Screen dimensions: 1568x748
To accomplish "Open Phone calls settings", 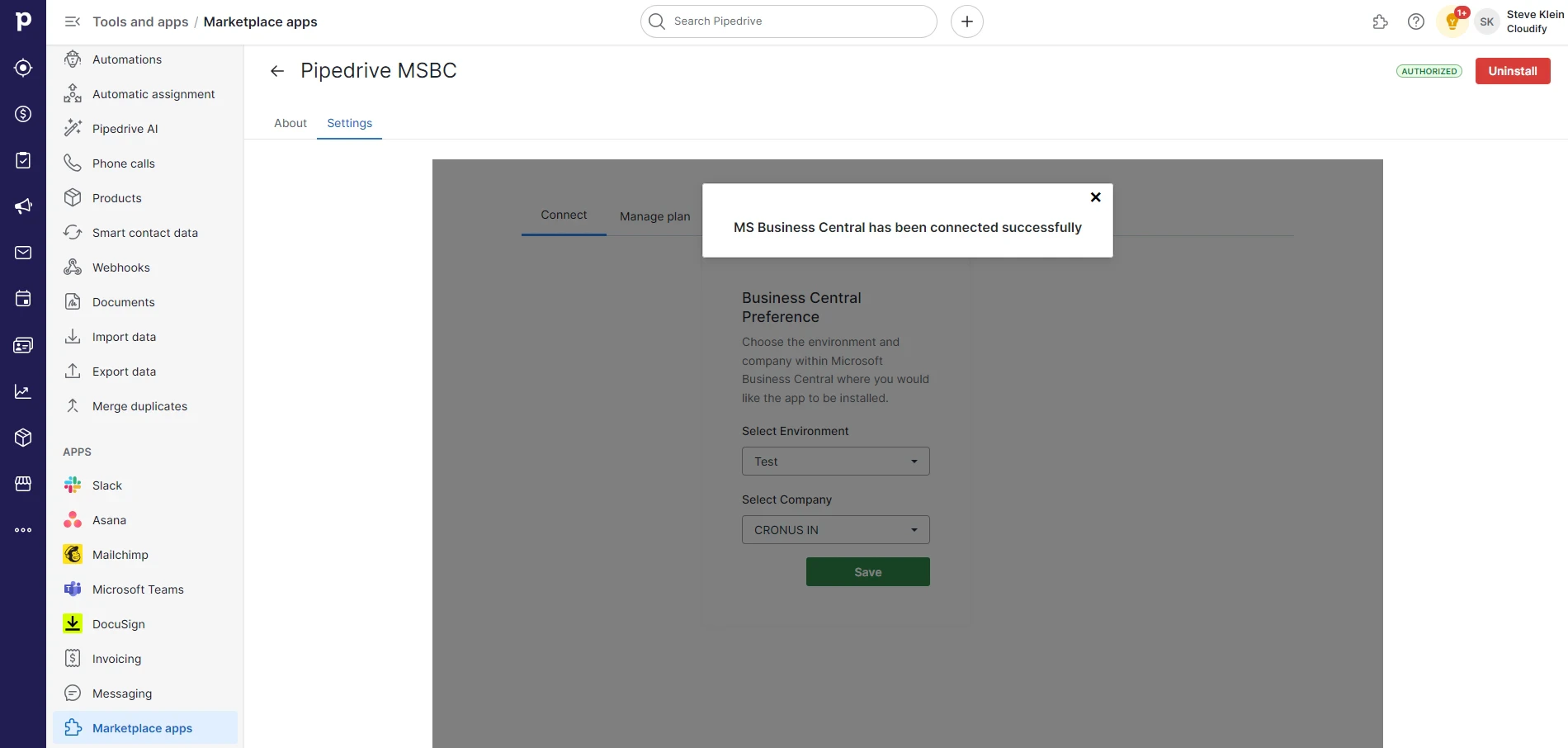I will tap(145, 163).
